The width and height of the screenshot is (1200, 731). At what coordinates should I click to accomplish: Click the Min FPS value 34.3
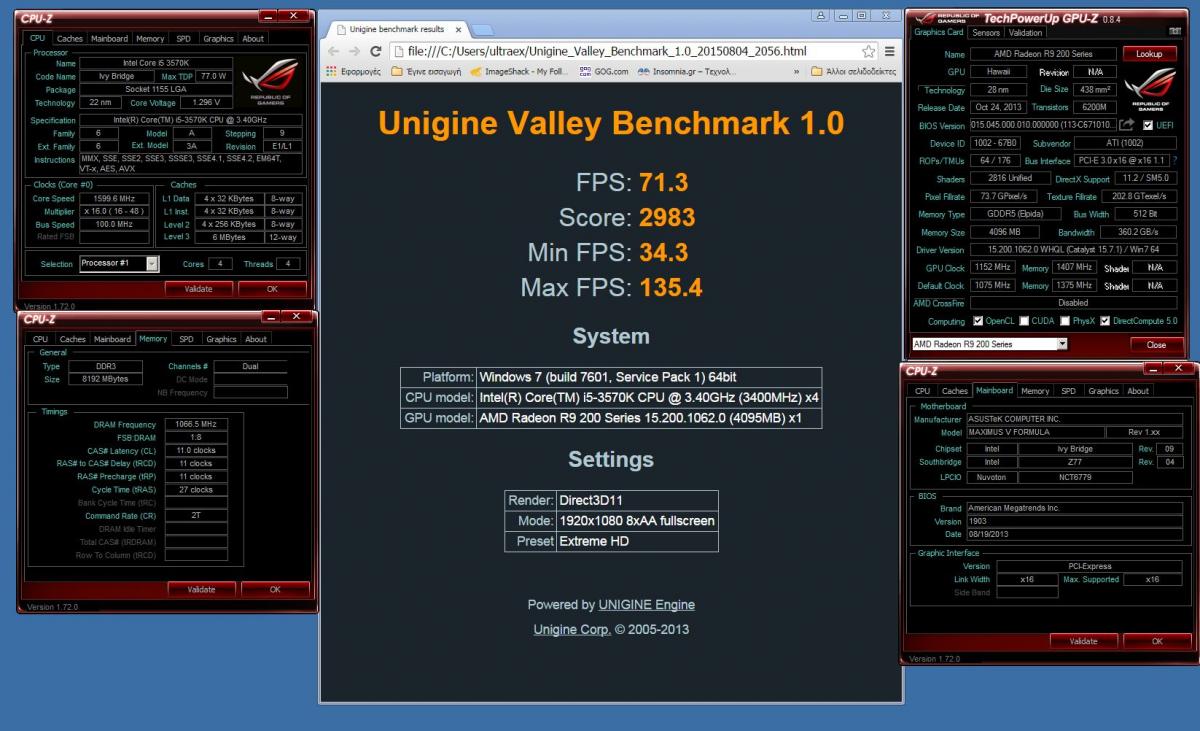click(663, 252)
